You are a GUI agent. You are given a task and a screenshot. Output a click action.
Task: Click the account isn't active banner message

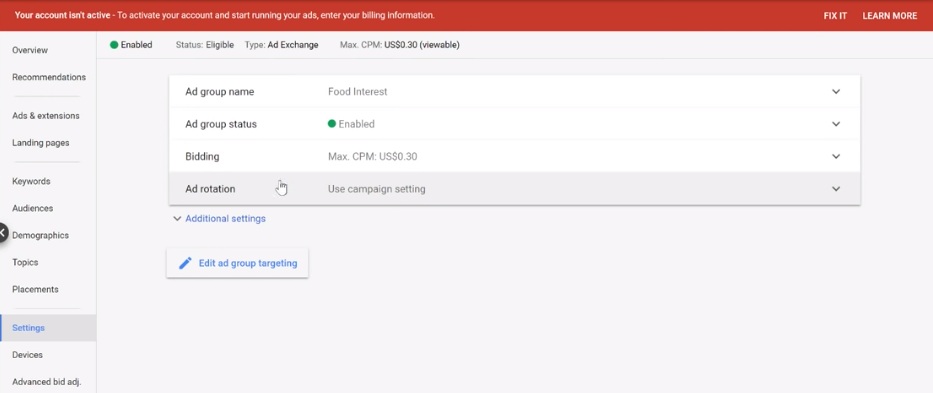coord(224,15)
